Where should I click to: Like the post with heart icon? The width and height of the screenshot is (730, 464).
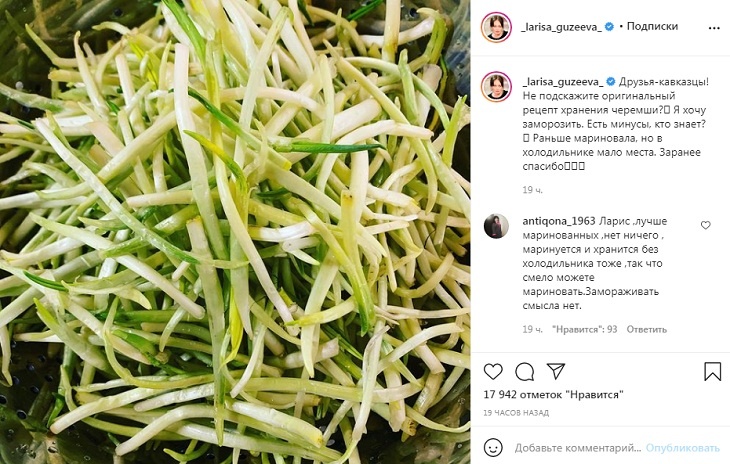coord(493,371)
